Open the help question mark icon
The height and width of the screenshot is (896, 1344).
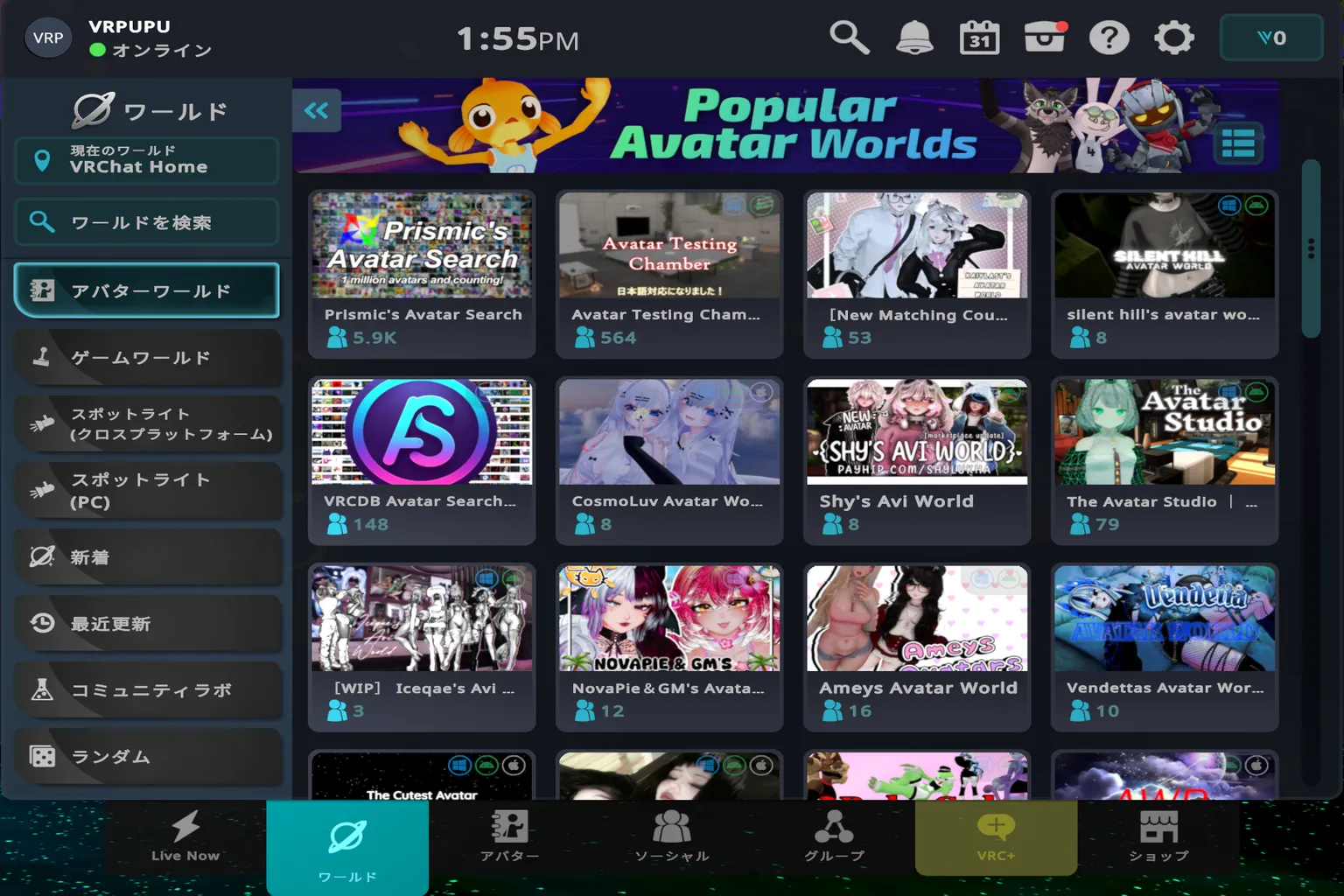[x=1109, y=38]
